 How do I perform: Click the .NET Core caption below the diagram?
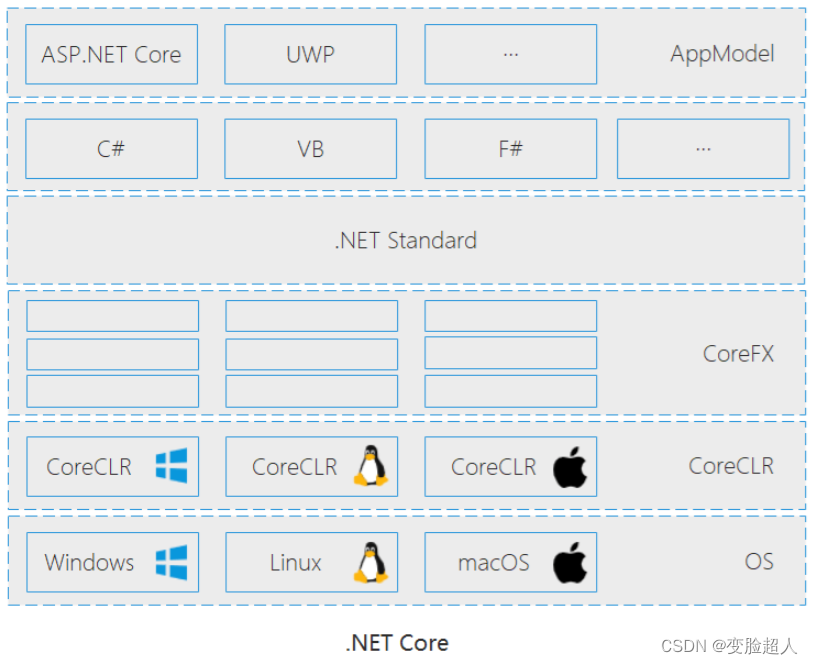[397, 643]
